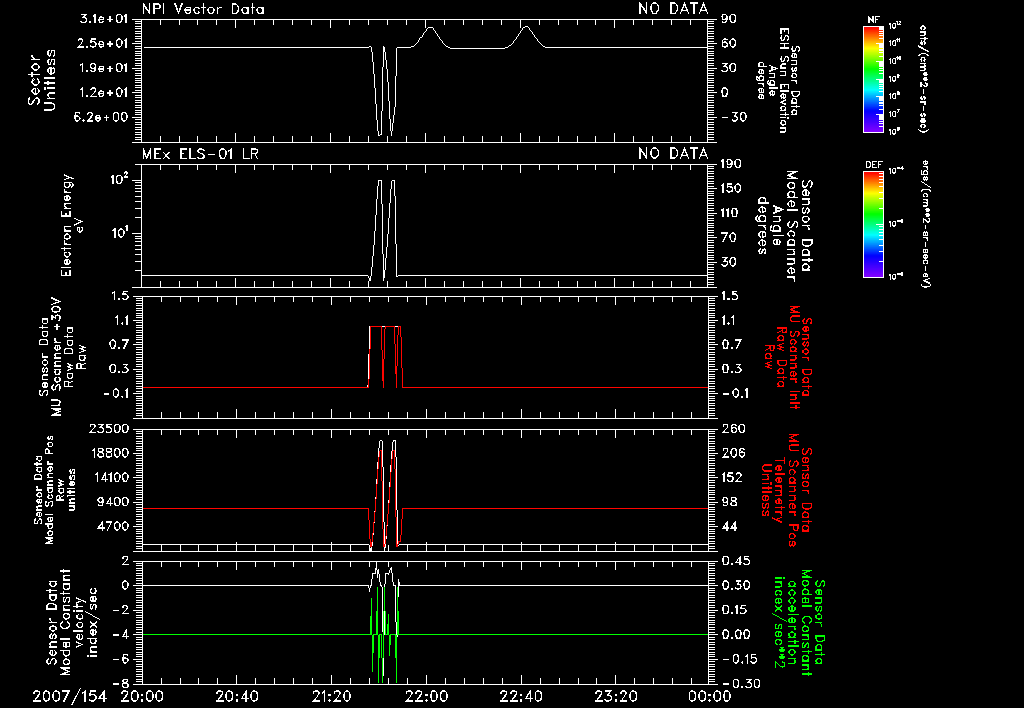Image resolution: width=1024 pixels, height=708 pixels.
Task: Click the red 'MU Scanner Inh Raw Data' title
Action: 788,357
